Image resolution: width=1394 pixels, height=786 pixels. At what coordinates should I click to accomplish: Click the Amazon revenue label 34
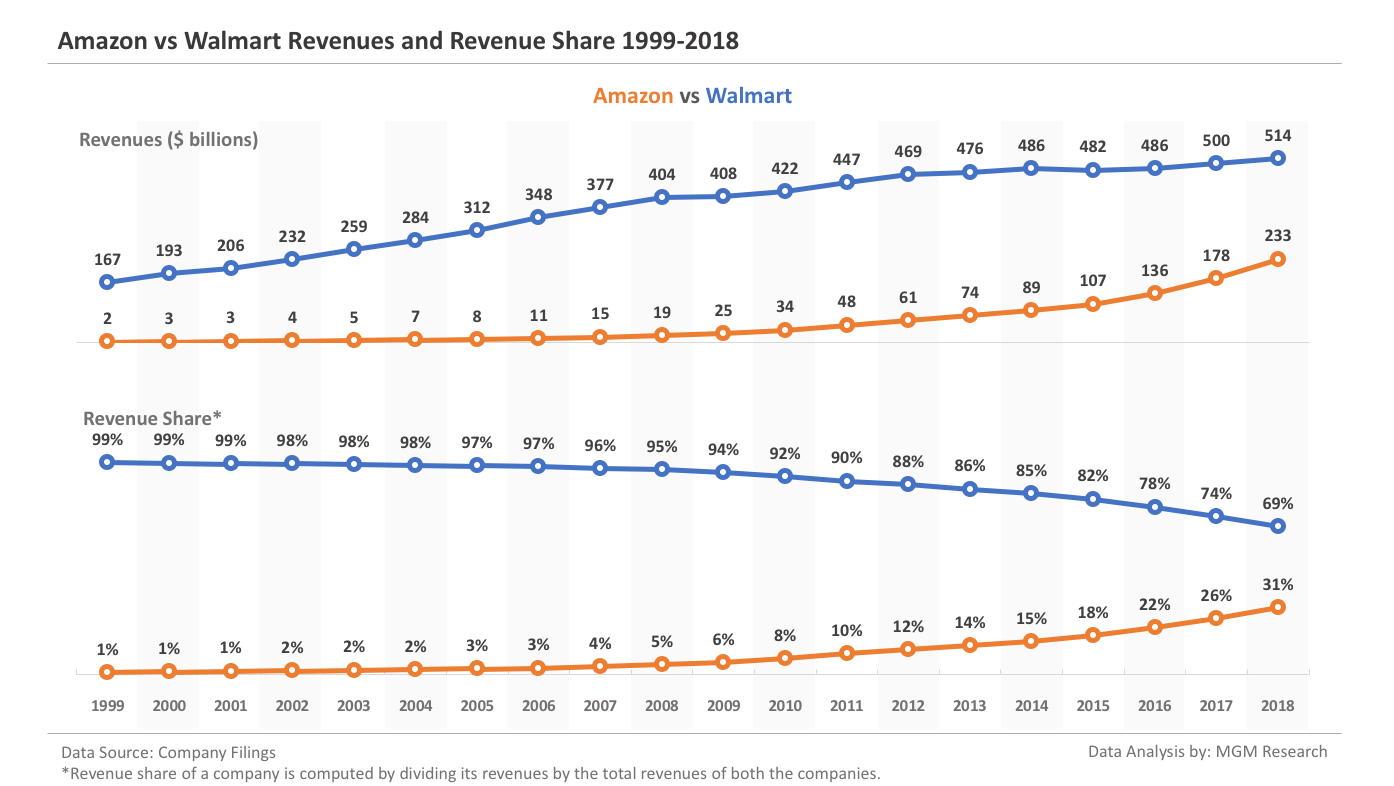click(785, 307)
